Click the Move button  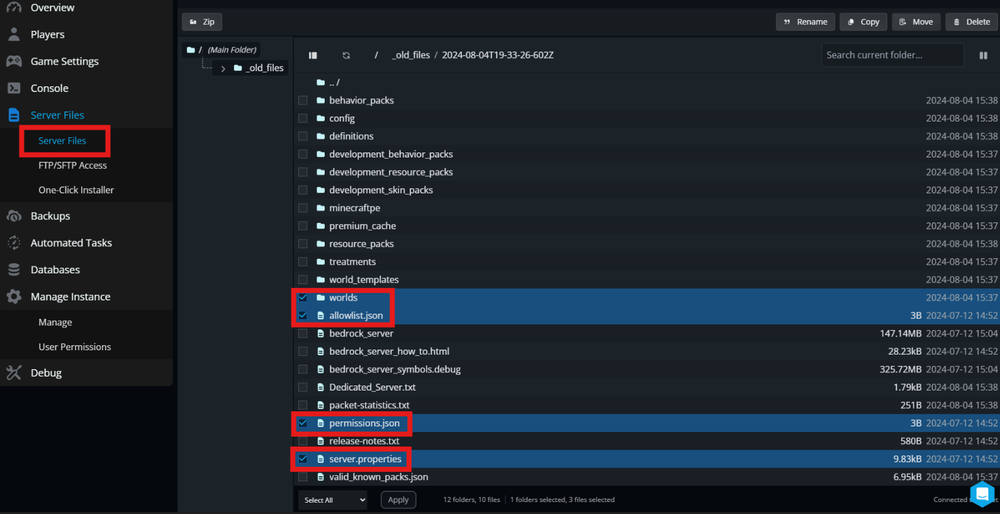coord(915,22)
